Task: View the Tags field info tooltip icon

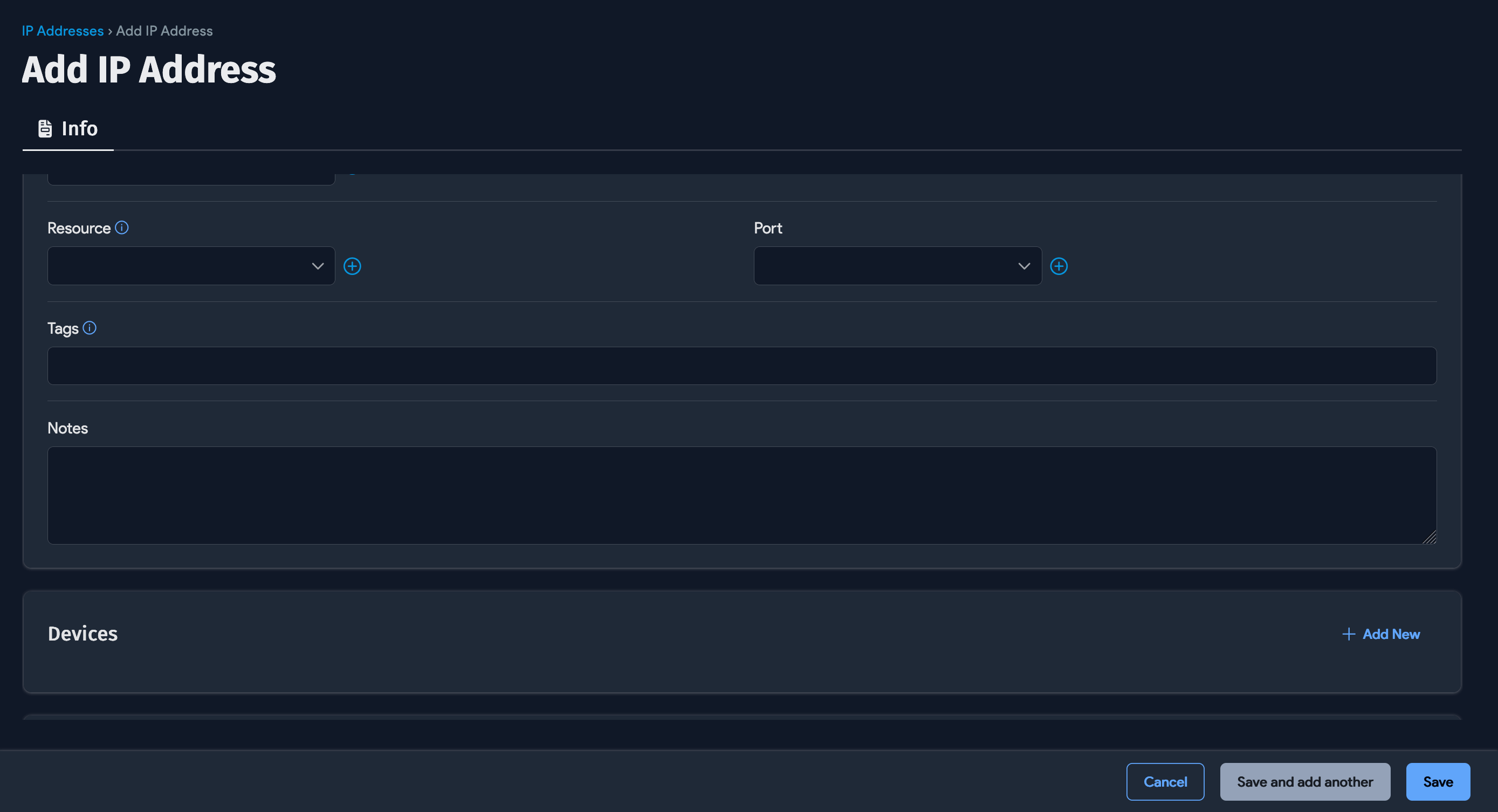Action: coord(90,328)
